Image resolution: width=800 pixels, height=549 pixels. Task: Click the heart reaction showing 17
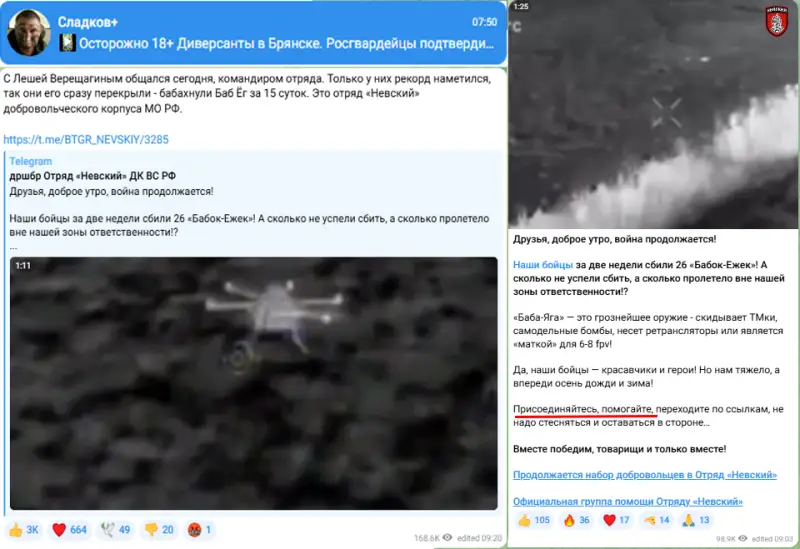616,520
